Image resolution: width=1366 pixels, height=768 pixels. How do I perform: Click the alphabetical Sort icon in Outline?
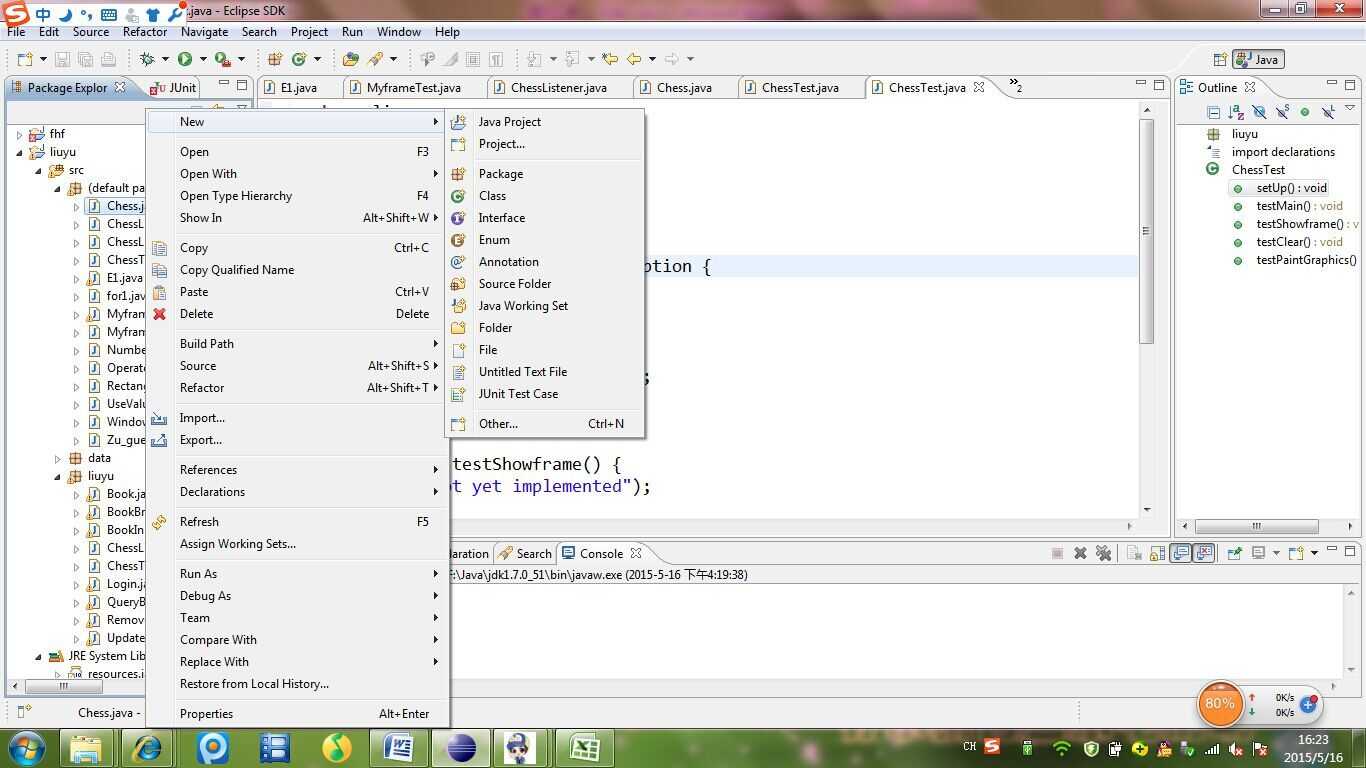tap(1236, 112)
